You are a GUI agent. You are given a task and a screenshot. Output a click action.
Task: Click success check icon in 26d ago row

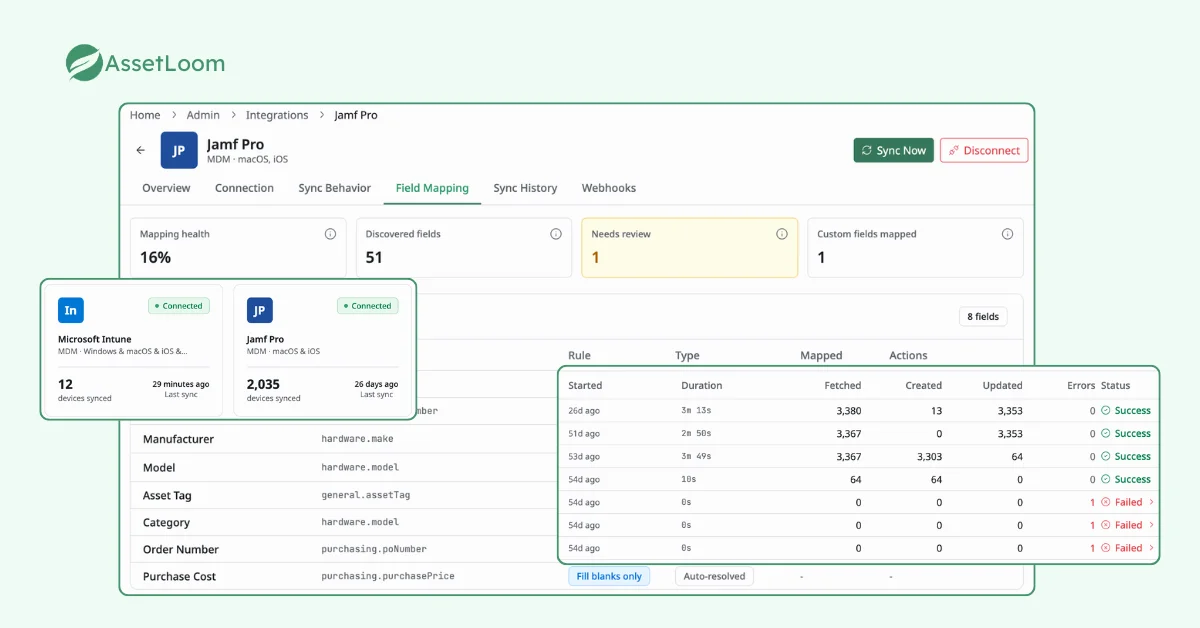tap(1106, 411)
